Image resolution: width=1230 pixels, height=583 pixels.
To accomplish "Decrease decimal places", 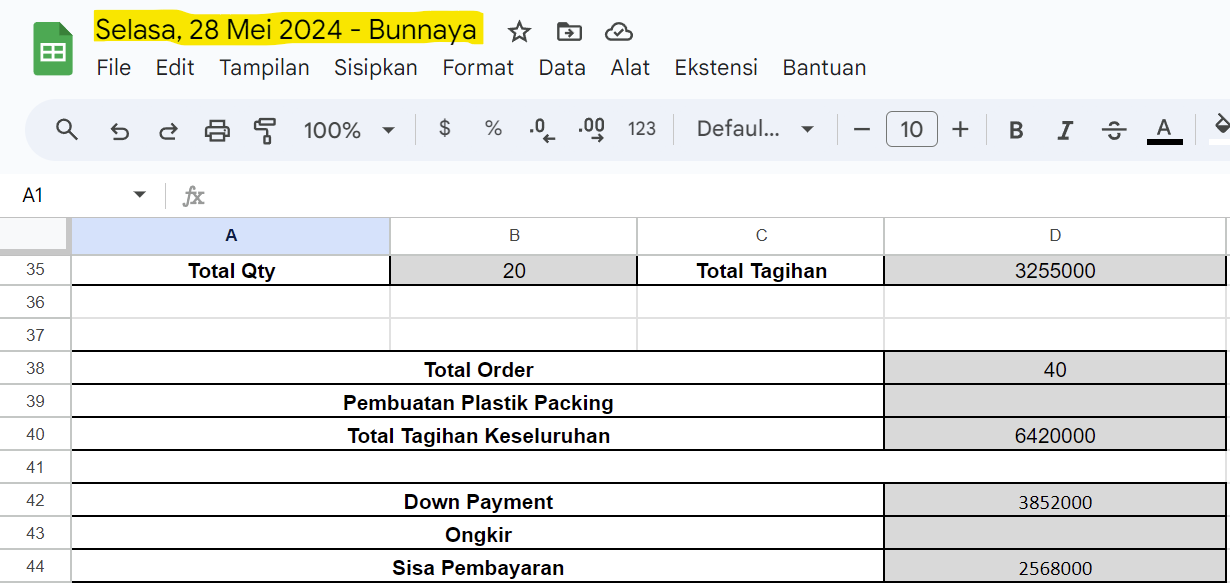I will 542,130.
